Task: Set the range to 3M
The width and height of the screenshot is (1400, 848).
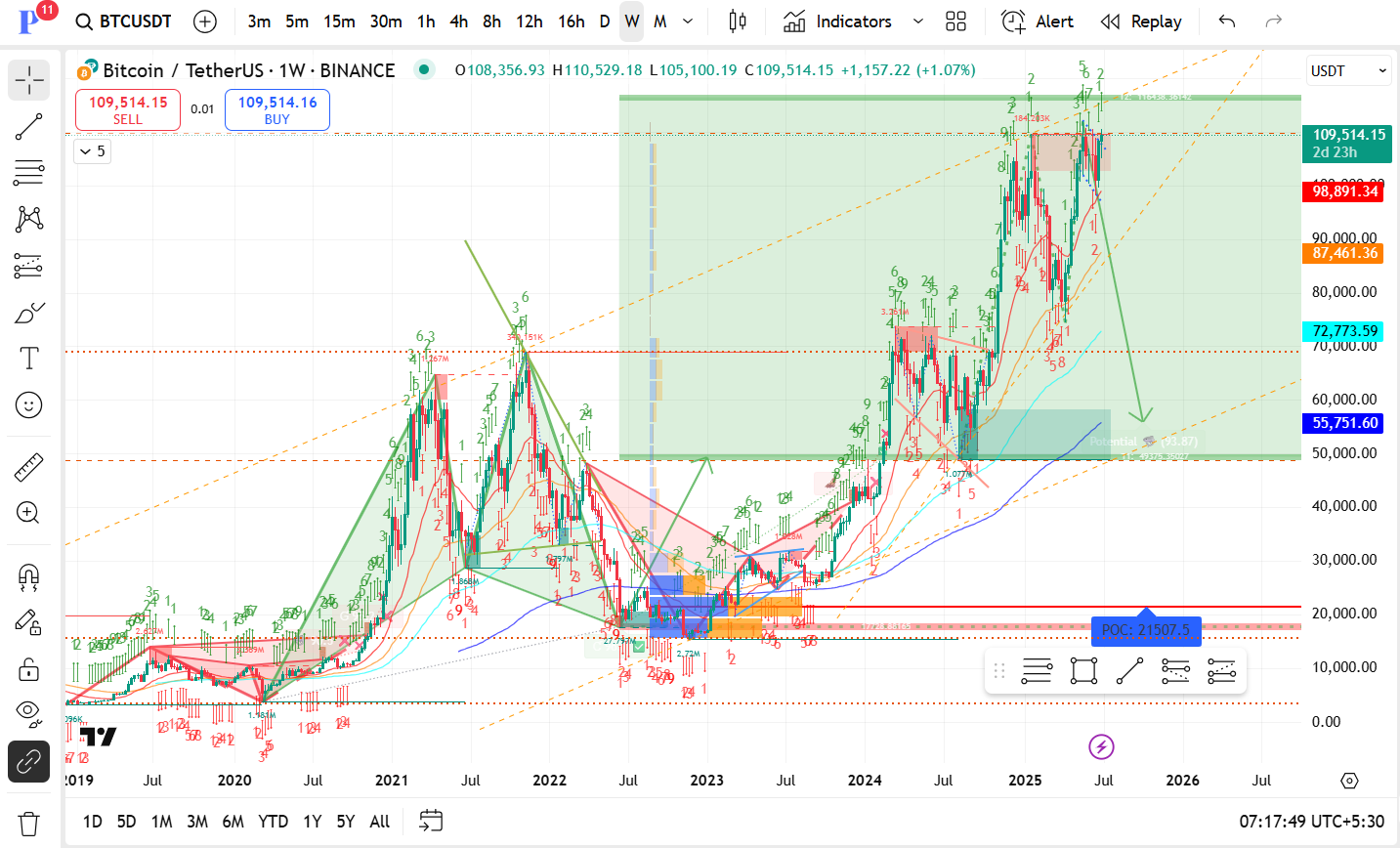Action: pyautogui.click(x=197, y=822)
